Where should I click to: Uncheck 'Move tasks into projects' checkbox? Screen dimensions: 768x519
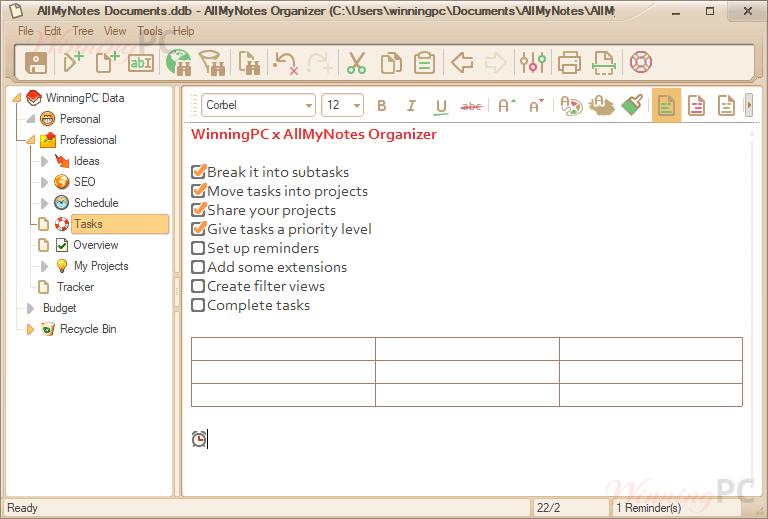tap(198, 190)
